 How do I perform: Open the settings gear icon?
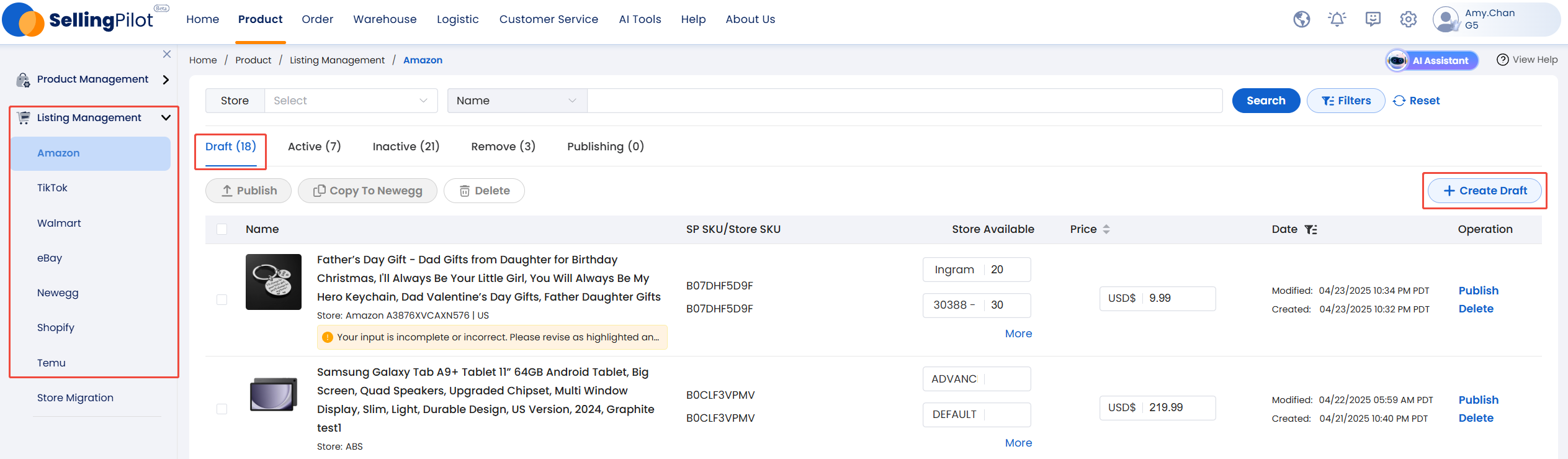tap(1409, 19)
